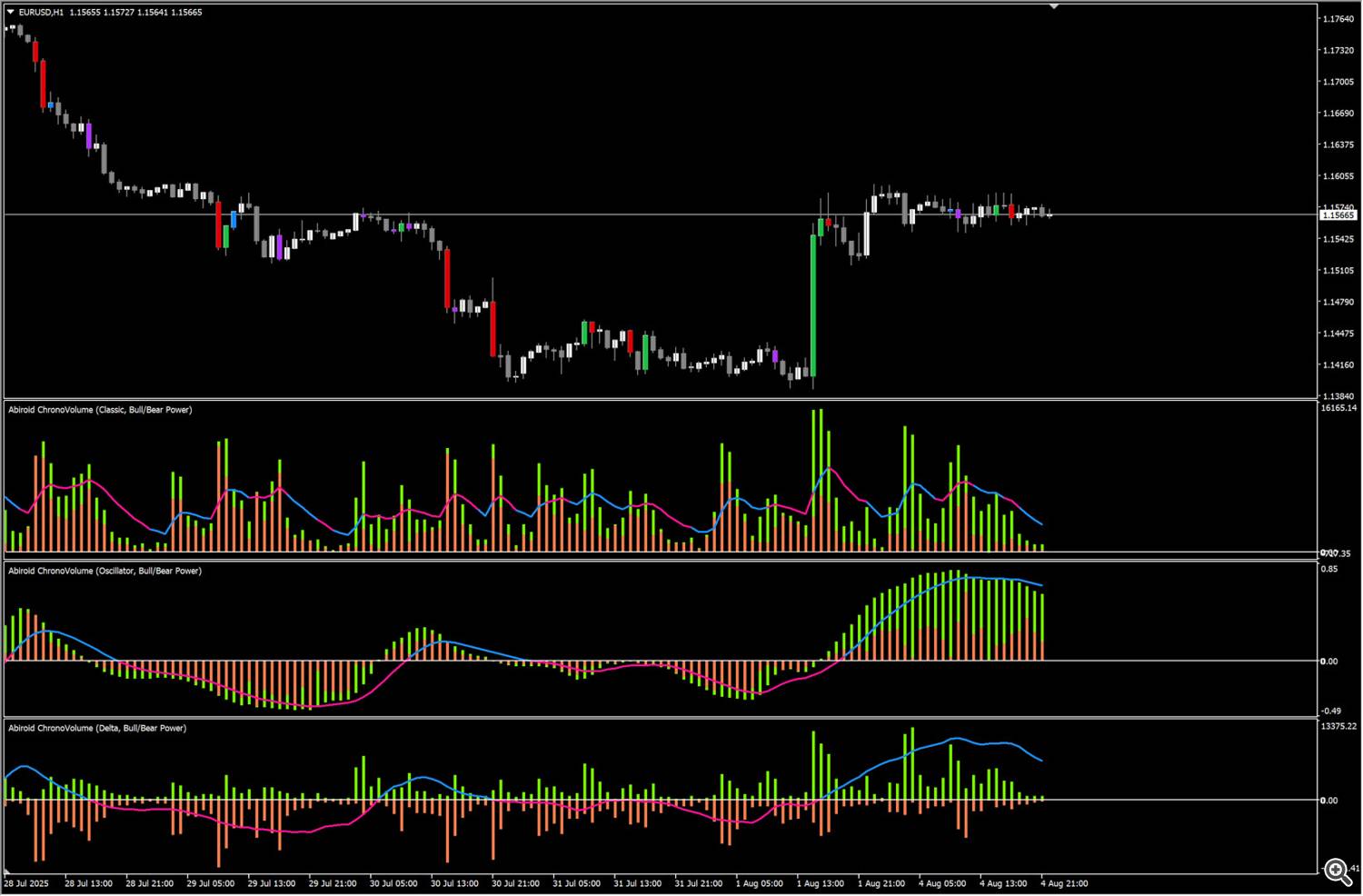
Task: Click the chart shift triangle at top edge
Action: coord(1054,7)
